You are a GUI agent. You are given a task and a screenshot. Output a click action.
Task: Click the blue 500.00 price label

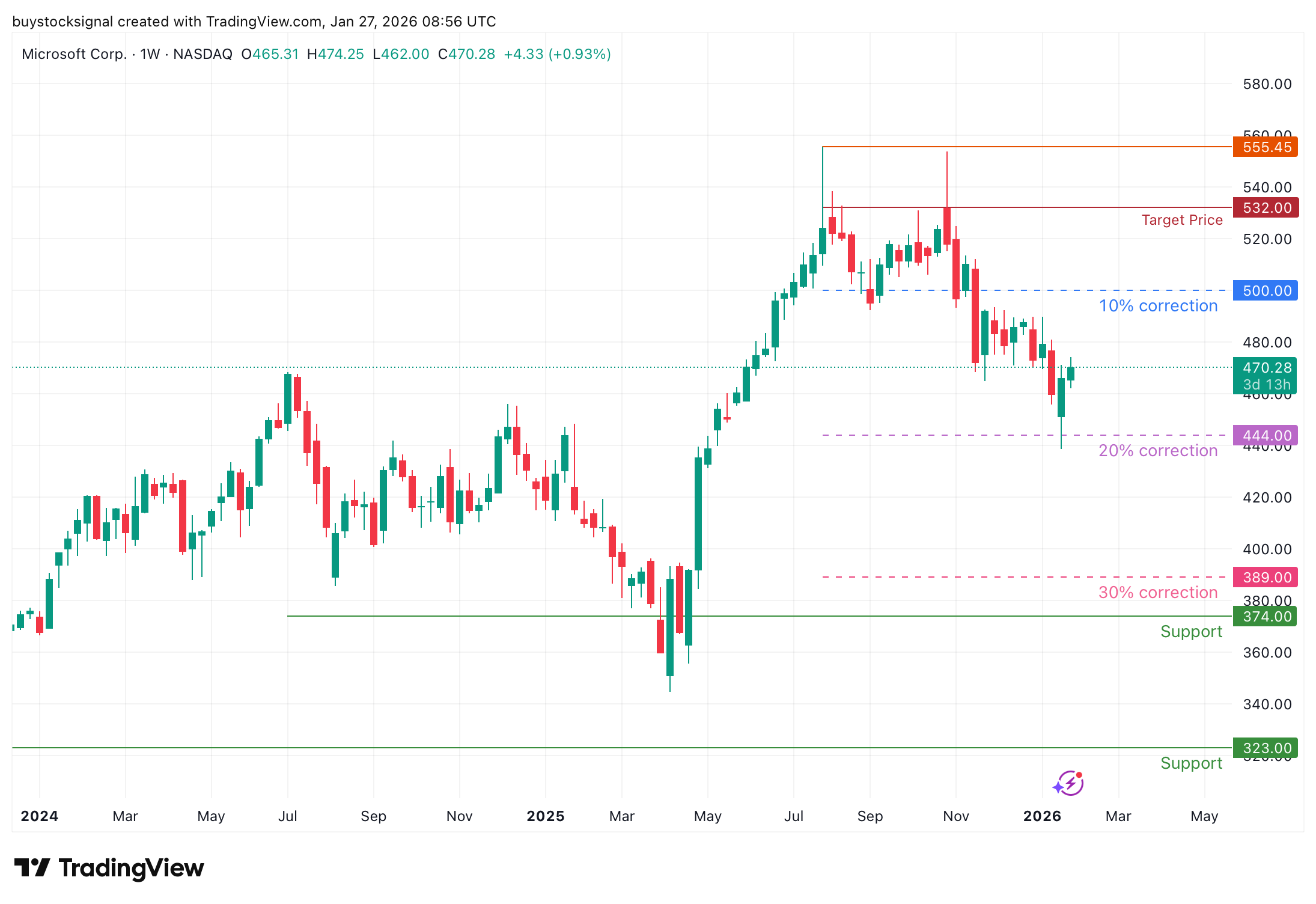tap(1266, 290)
